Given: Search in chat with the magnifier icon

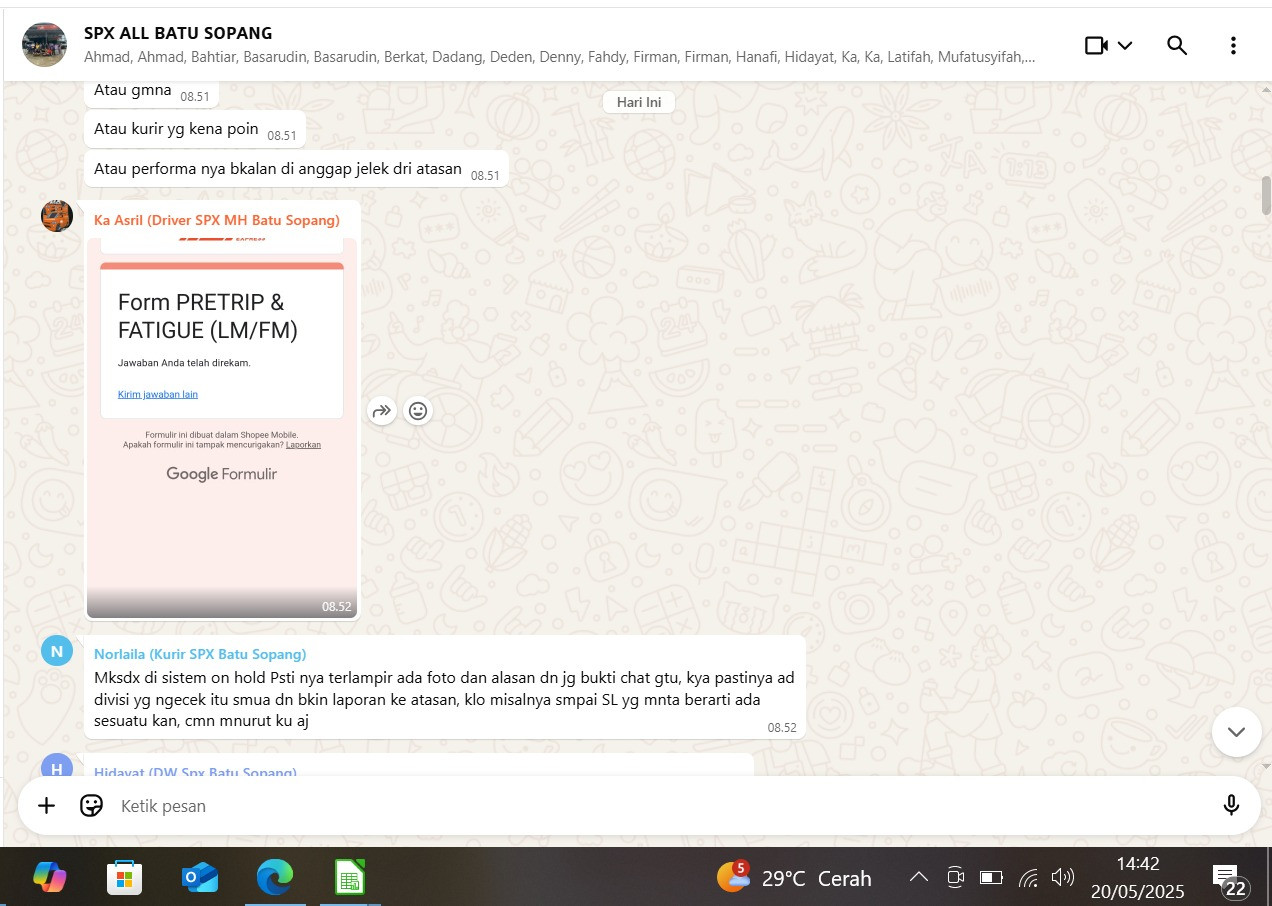Looking at the screenshot, I should tap(1177, 45).
